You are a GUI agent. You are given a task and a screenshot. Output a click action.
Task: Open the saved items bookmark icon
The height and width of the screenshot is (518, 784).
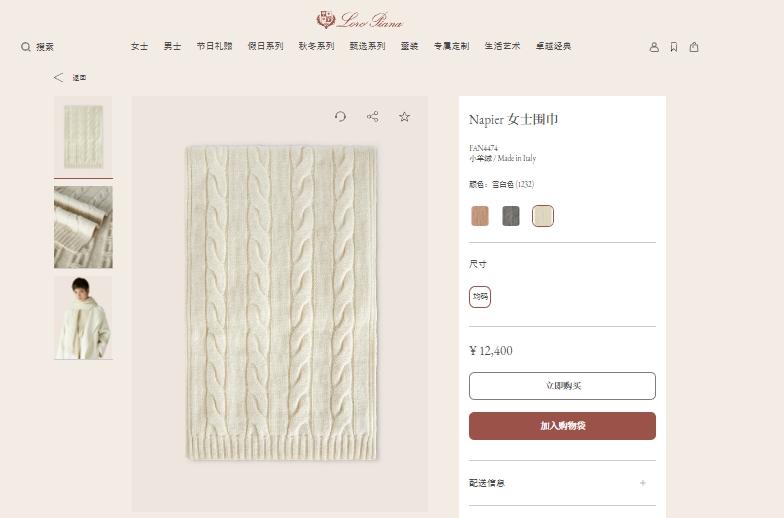click(674, 47)
